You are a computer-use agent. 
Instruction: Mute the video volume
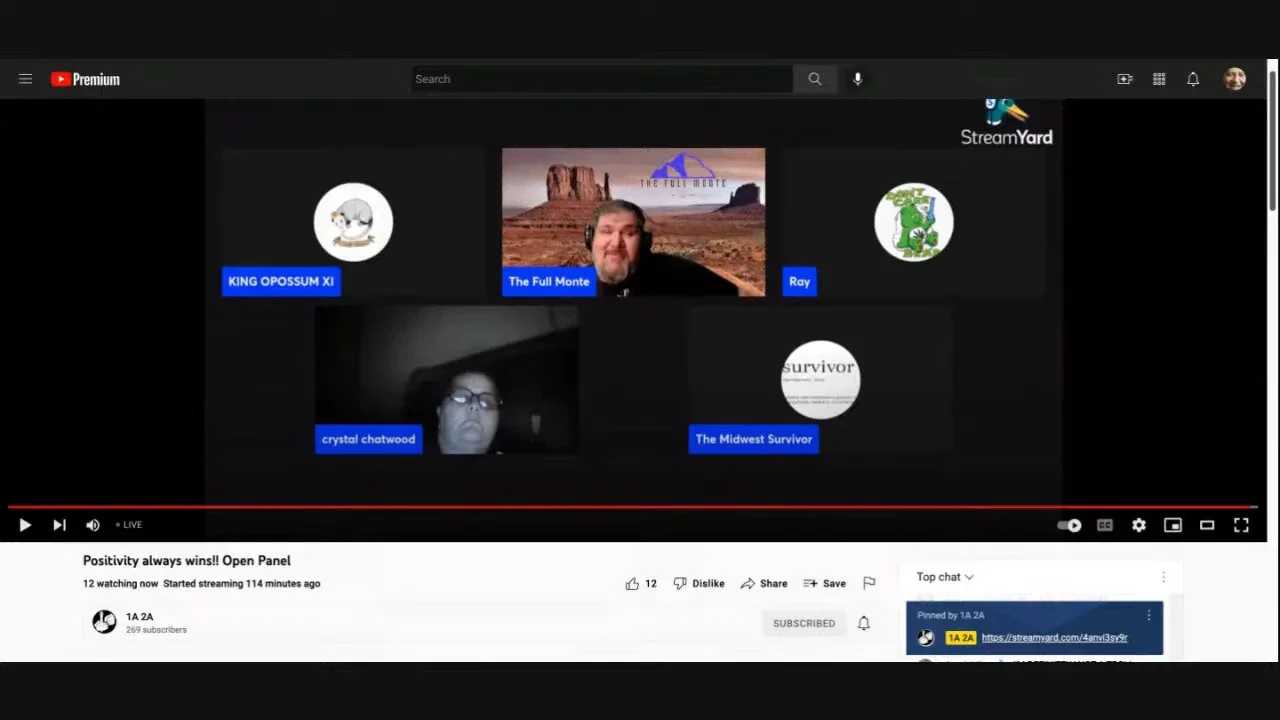pyautogui.click(x=93, y=525)
